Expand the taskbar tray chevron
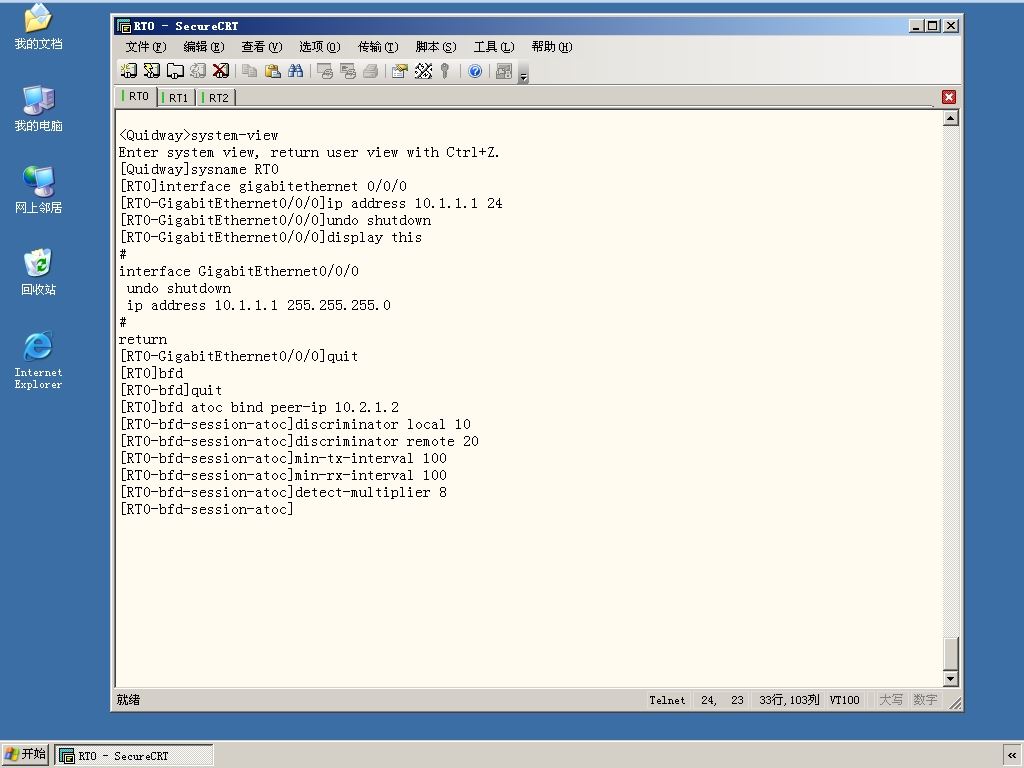Viewport: 1024px width, 768px height. click(1012, 756)
